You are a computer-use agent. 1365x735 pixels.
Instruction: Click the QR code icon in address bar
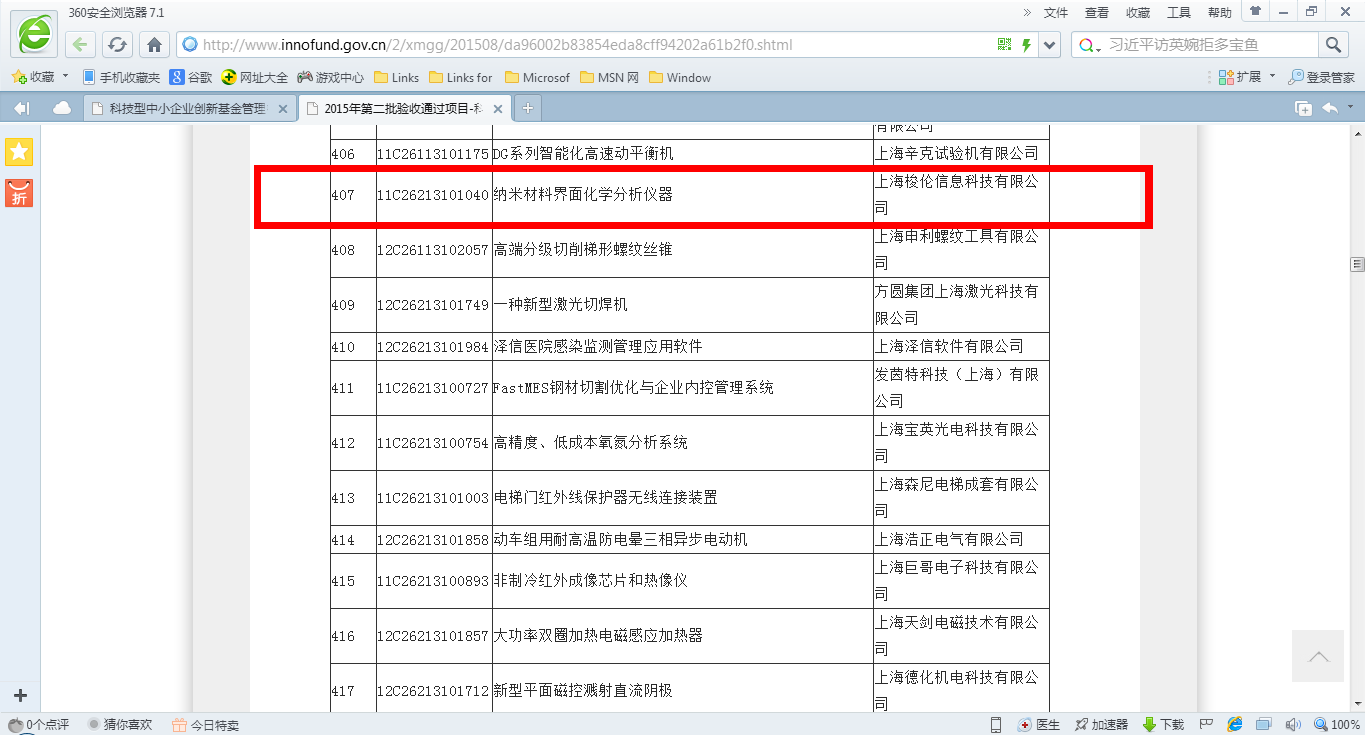pyautogui.click(x=1005, y=45)
